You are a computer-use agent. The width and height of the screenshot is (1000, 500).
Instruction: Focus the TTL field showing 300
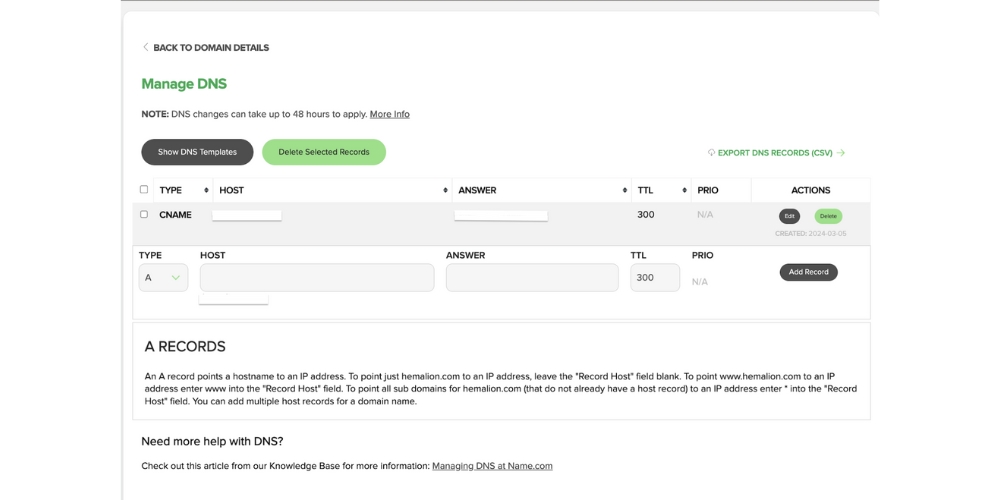pyautogui.click(x=654, y=278)
